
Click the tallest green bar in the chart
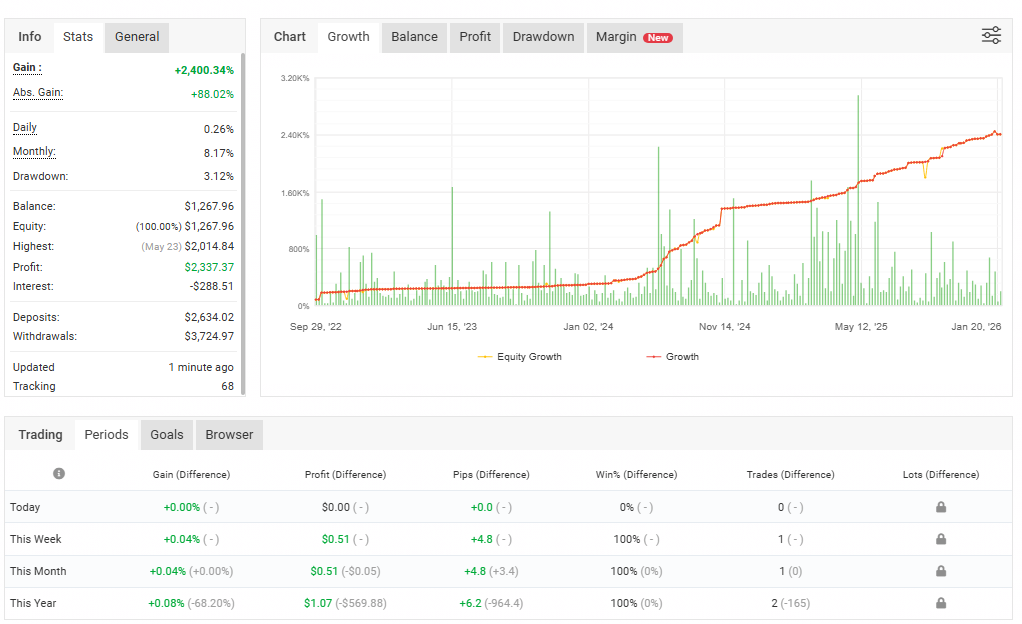[858, 200]
